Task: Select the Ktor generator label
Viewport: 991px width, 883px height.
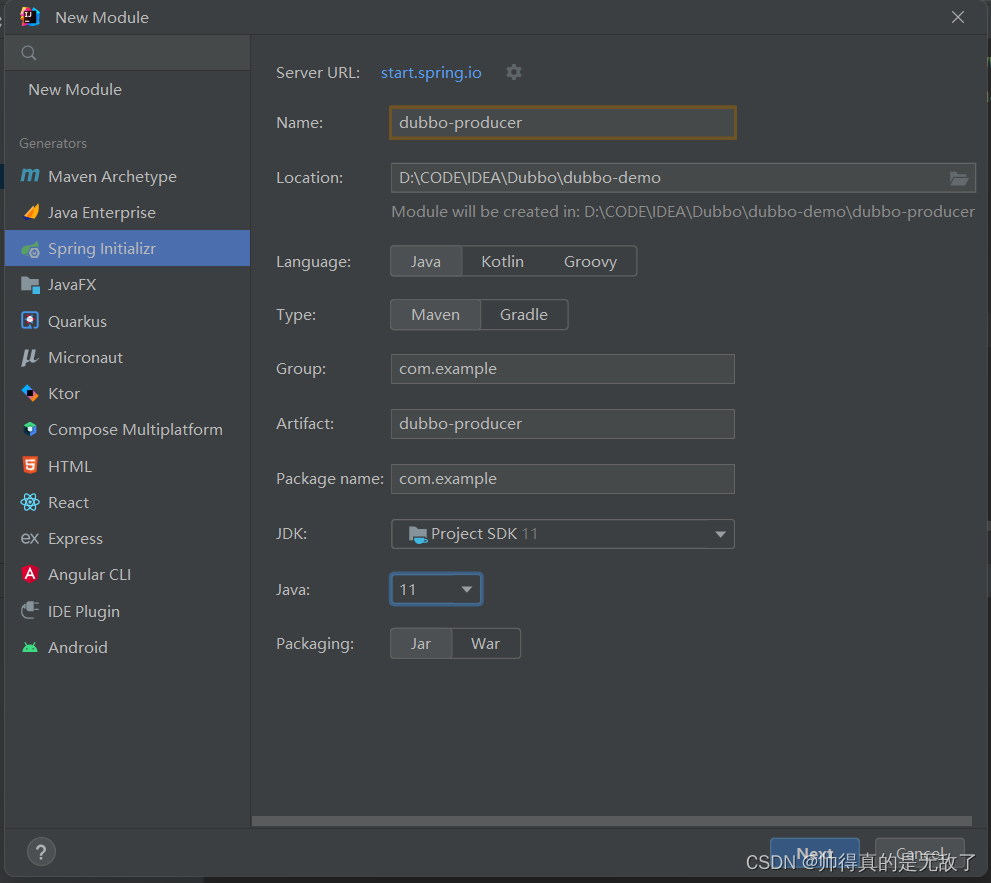Action: click(x=64, y=394)
